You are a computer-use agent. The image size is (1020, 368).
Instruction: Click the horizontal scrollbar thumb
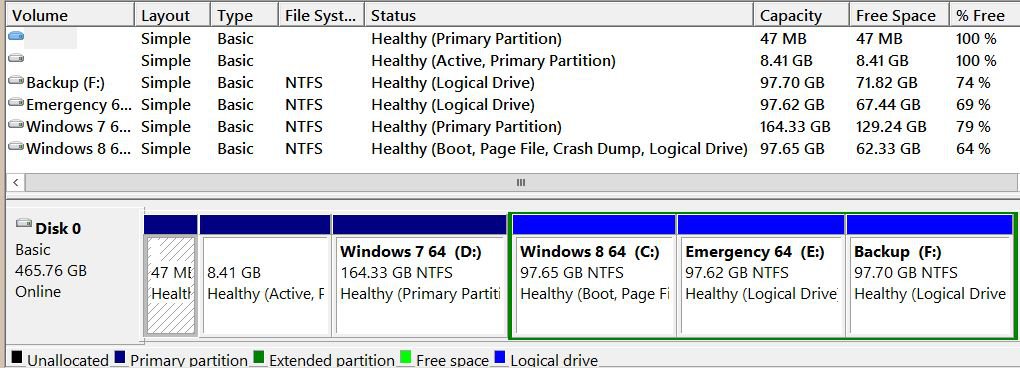(x=520, y=183)
